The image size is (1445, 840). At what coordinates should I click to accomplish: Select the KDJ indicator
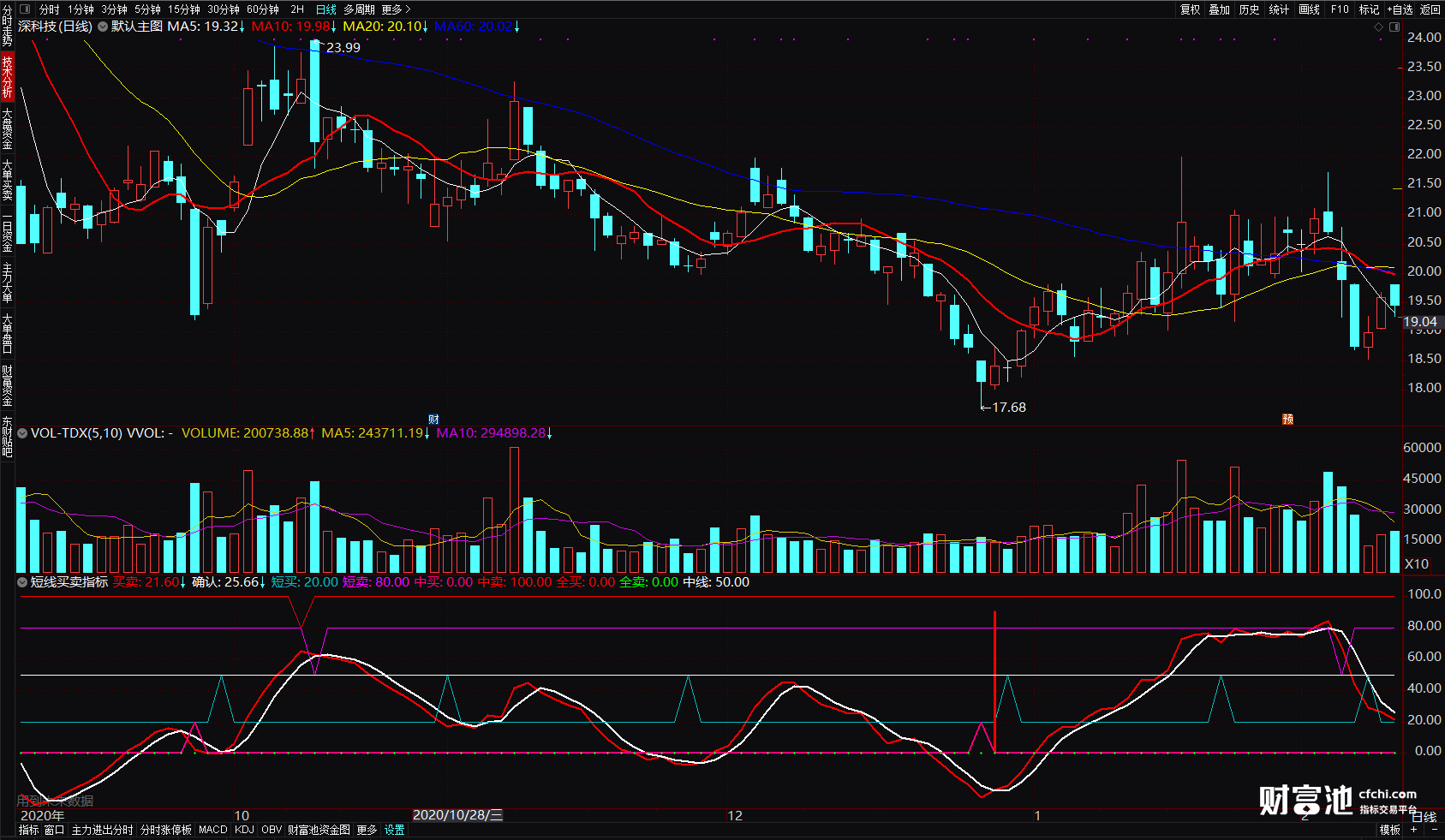point(244,830)
